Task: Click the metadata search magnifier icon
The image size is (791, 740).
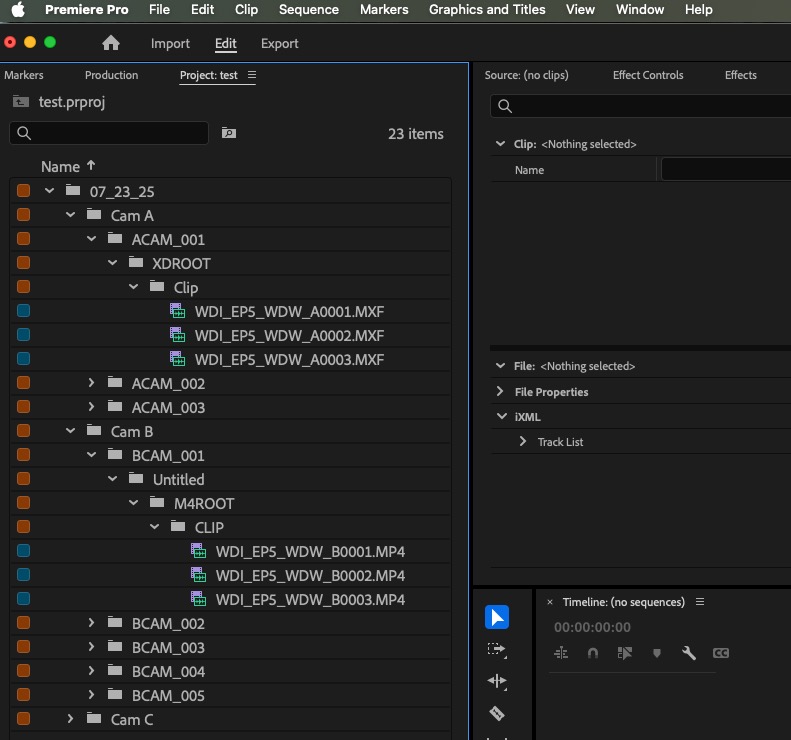Action: [x=505, y=106]
